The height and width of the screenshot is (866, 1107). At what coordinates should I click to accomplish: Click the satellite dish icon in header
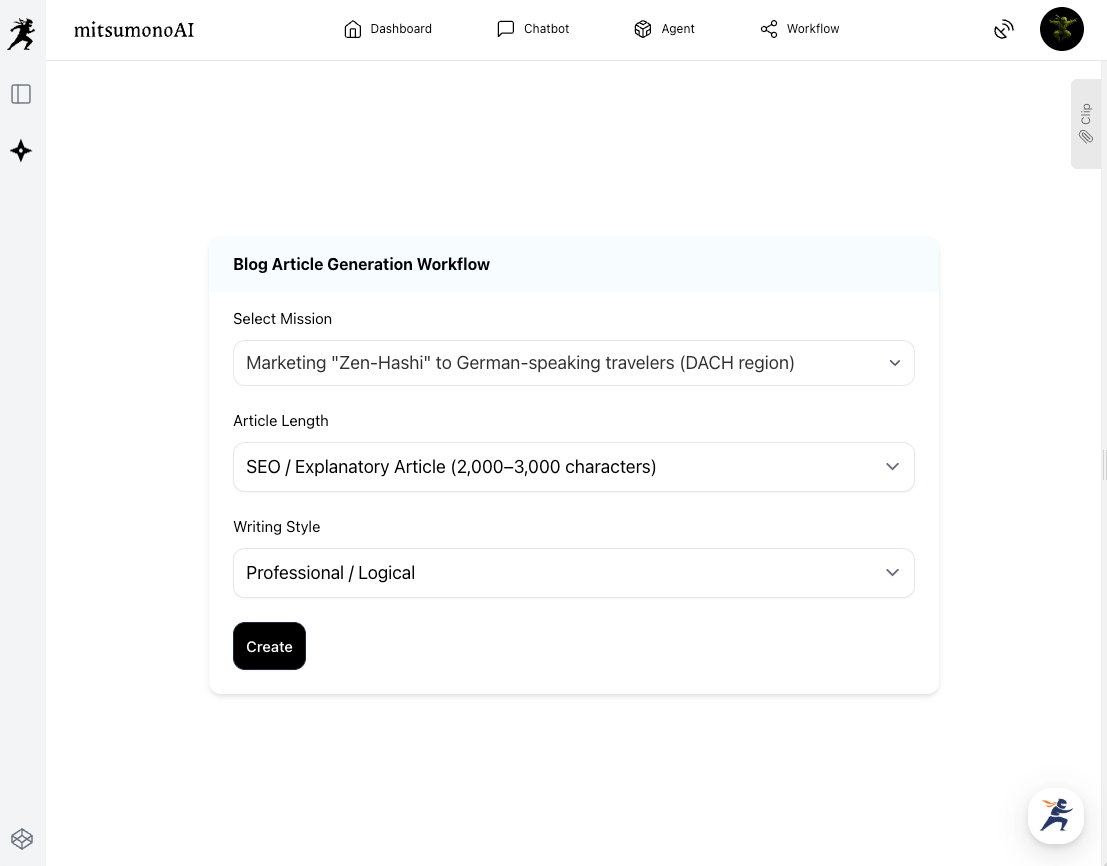click(x=1003, y=30)
